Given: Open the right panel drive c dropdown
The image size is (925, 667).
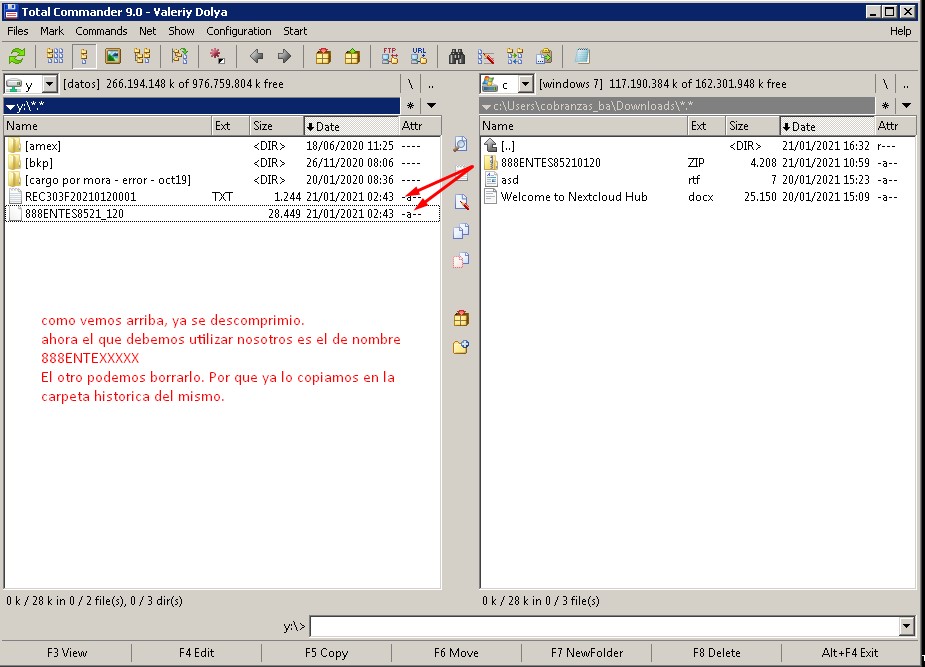Looking at the screenshot, I should point(525,84).
